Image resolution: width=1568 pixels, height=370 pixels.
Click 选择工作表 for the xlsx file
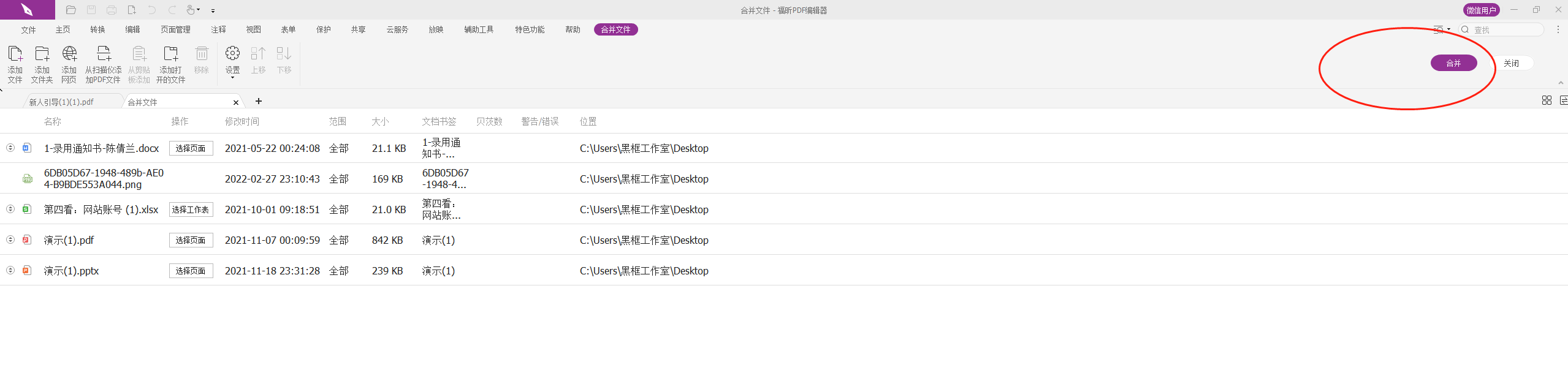click(x=191, y=210)
